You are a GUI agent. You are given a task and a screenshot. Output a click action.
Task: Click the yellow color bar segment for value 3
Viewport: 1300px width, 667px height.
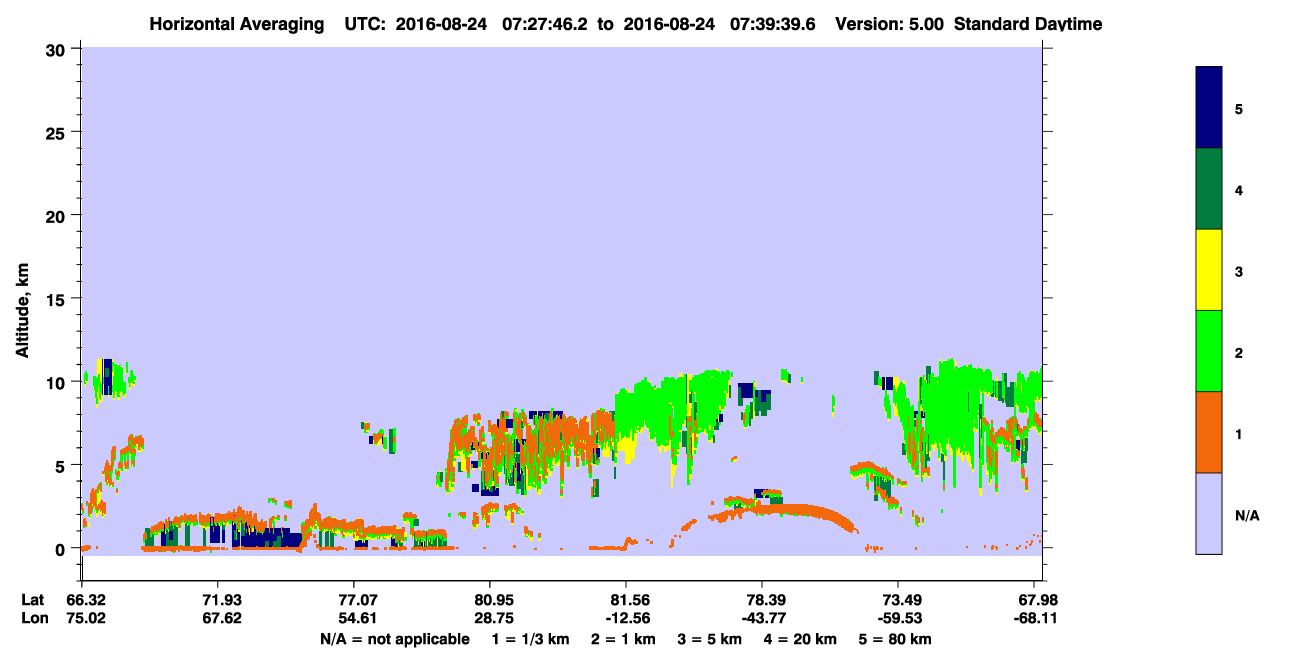tap(1208, 270)
